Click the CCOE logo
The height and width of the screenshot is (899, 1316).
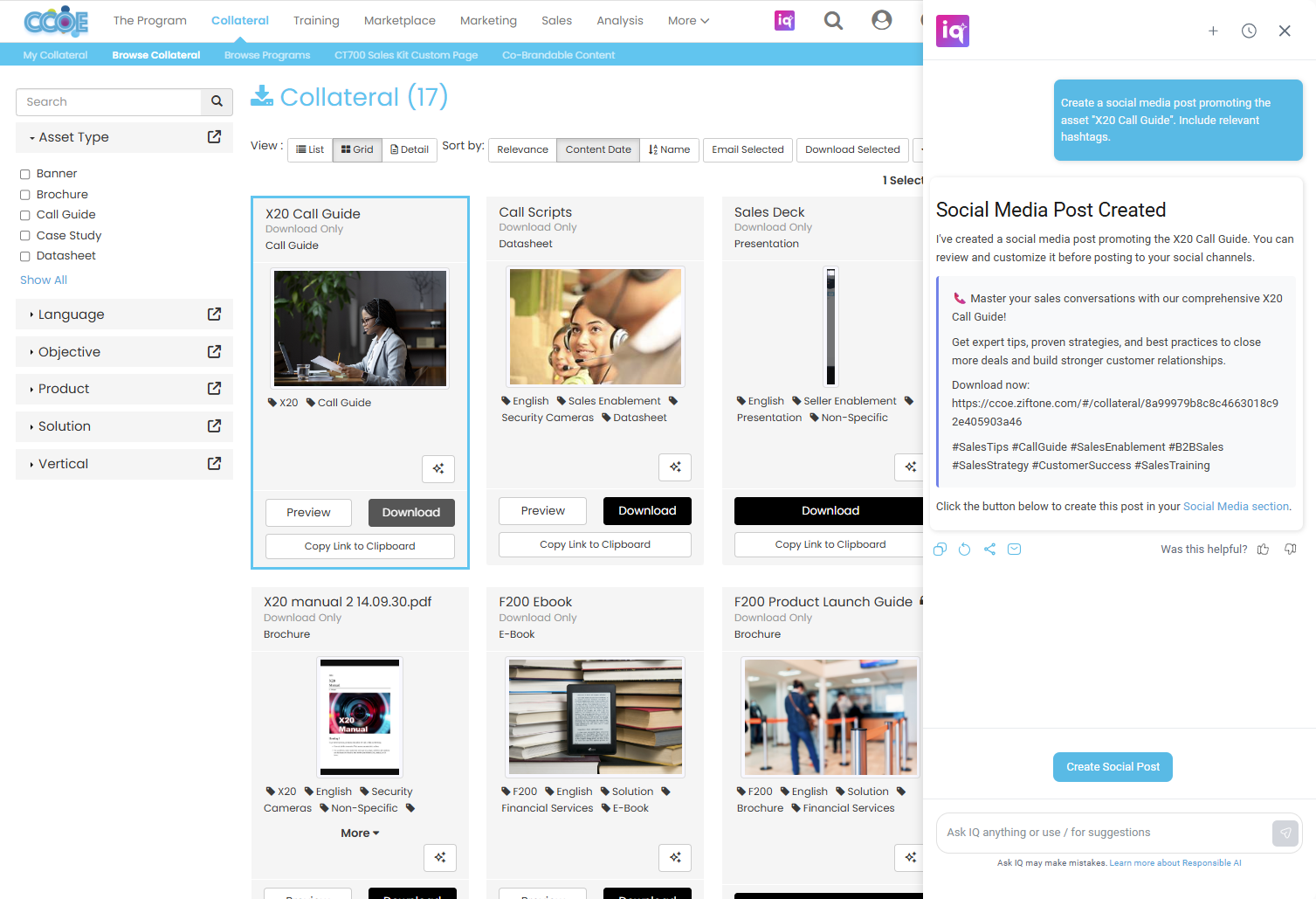pos(56,21)
